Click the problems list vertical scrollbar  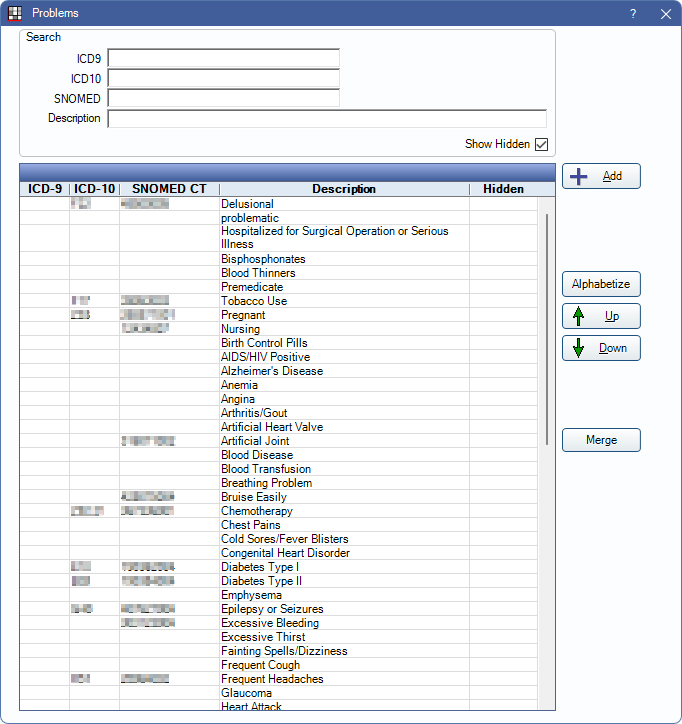pos(546,330)
